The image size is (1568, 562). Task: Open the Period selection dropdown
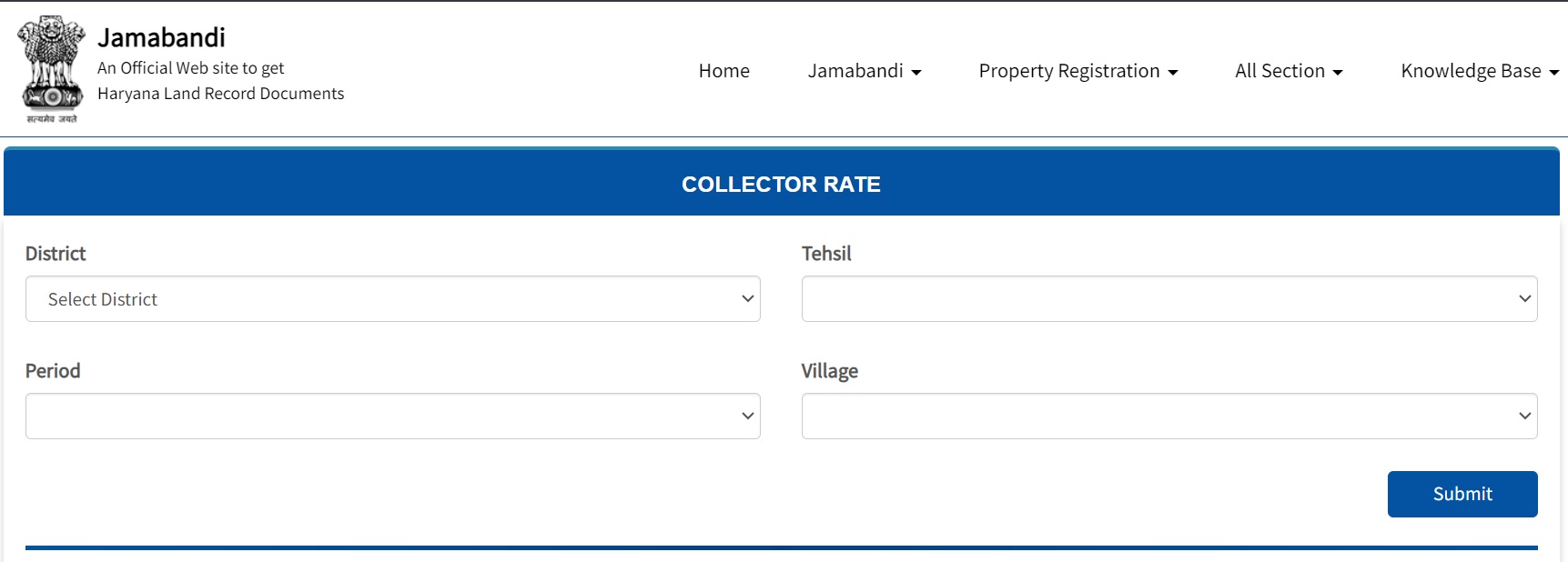[x=391, y=416]
